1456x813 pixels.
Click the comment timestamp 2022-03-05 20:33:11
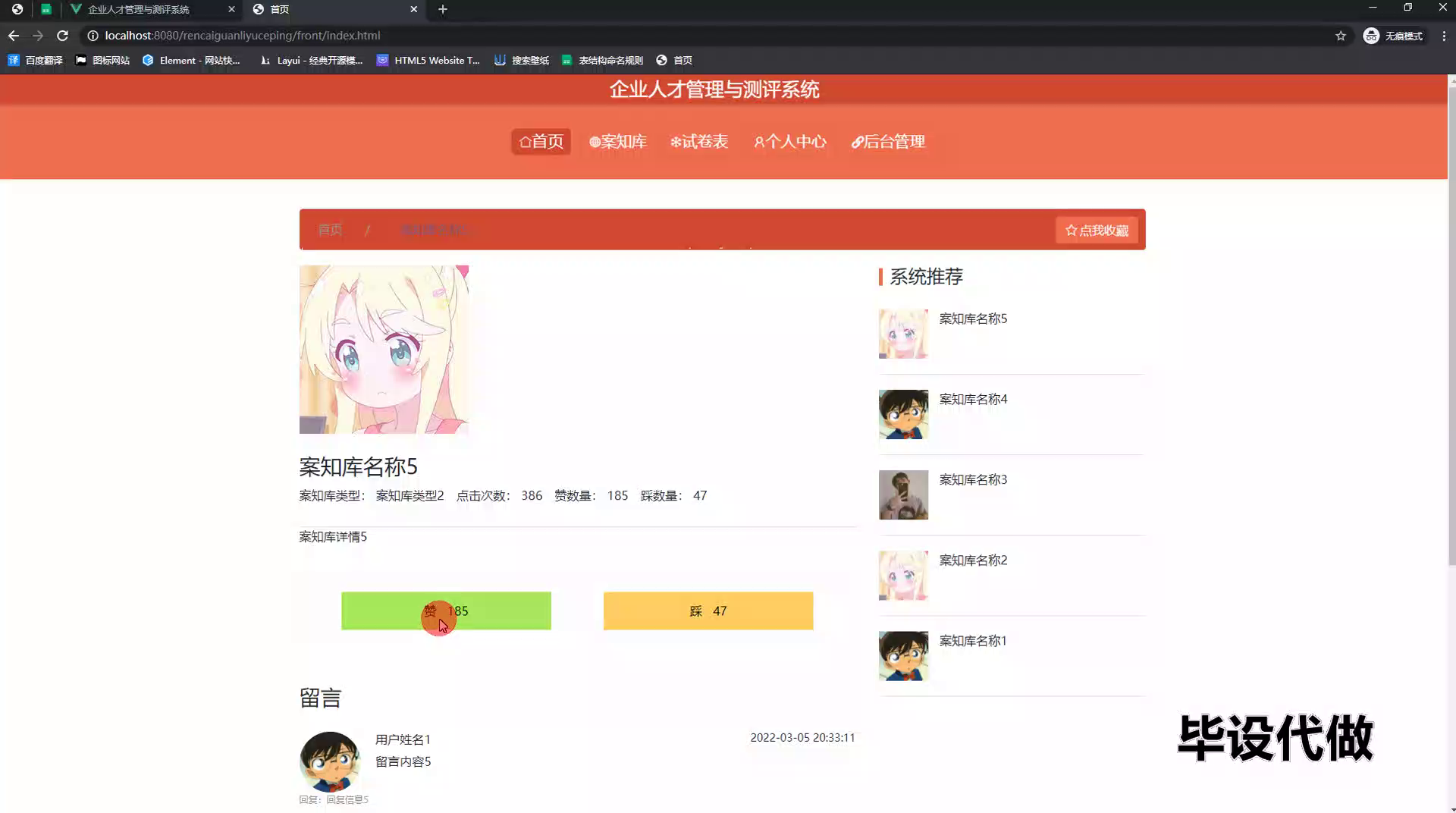click(802, 737)
